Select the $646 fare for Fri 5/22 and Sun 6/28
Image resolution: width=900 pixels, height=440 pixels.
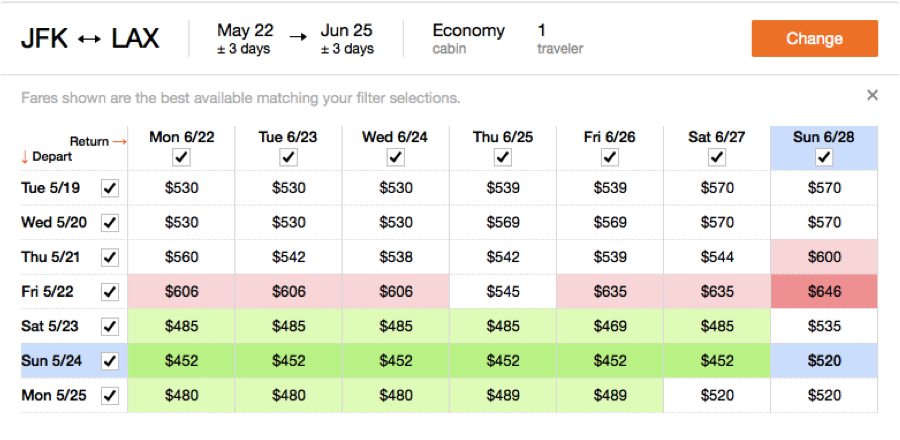point(824,292)
